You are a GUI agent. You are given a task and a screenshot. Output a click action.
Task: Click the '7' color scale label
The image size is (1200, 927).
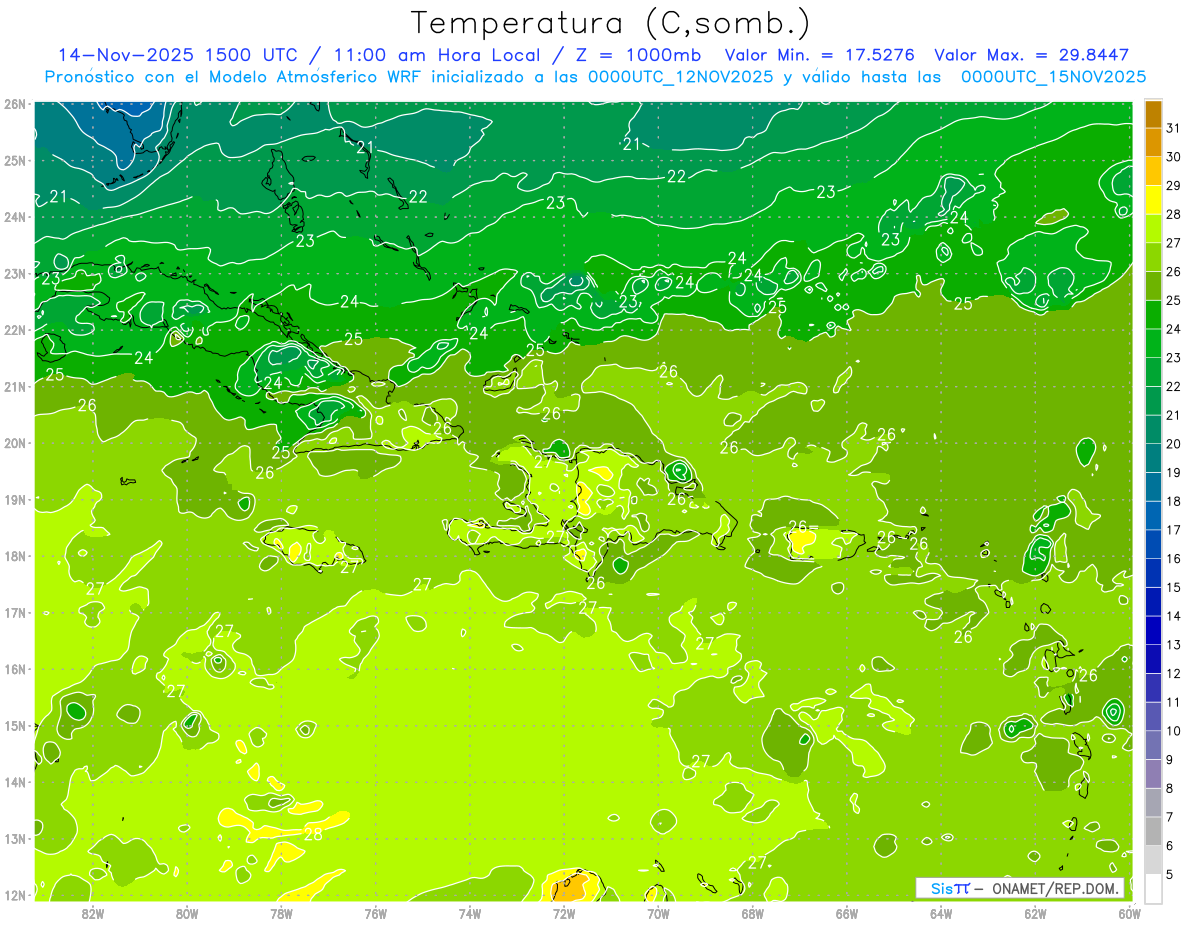(1170, 816)
